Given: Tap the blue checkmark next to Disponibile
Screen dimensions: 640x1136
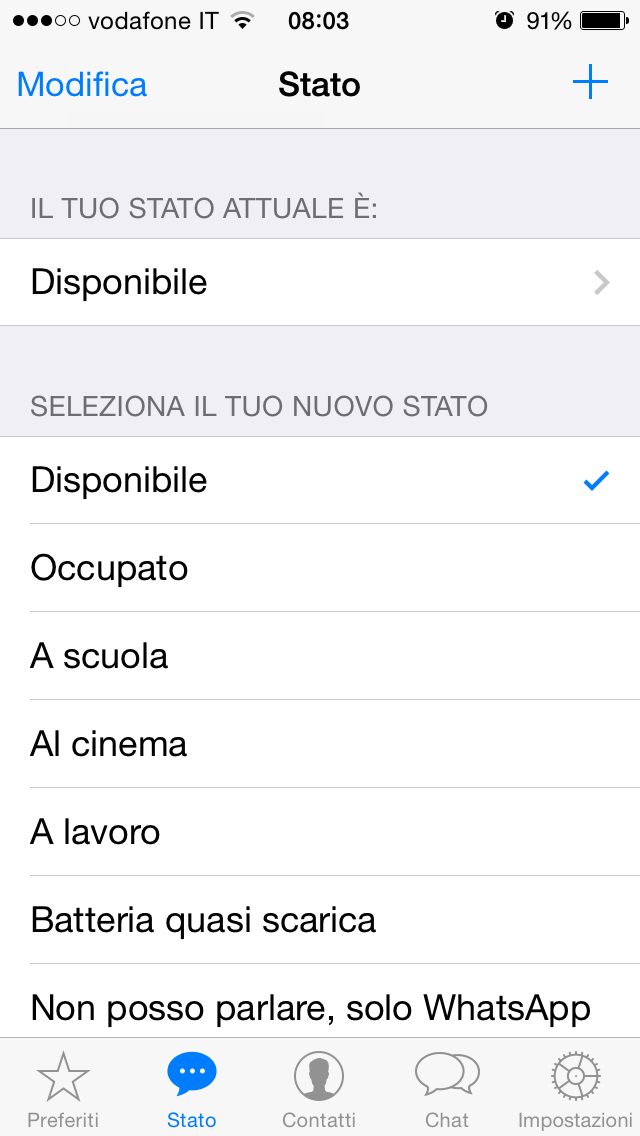Looking at the screenshot, I should pos(596,481).
